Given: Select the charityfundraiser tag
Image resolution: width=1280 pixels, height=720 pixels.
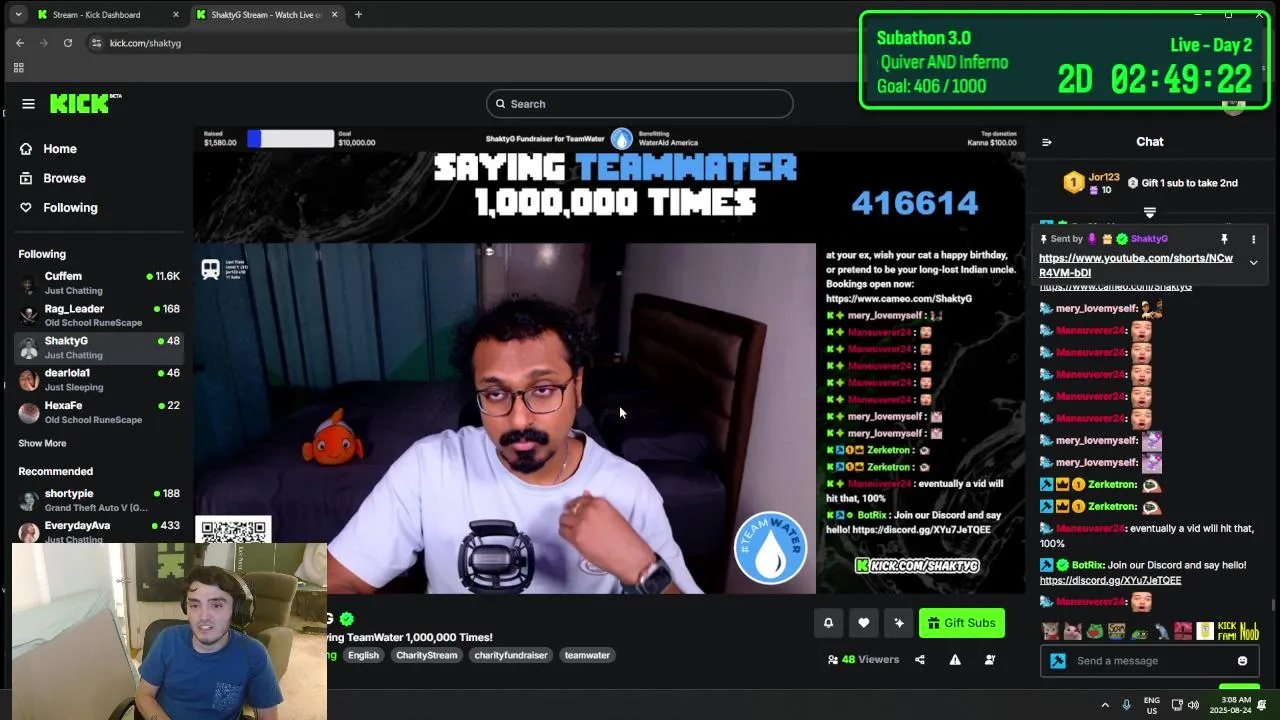Looking at the screenshot, I should pyautogui.click(x=511, y=655).
